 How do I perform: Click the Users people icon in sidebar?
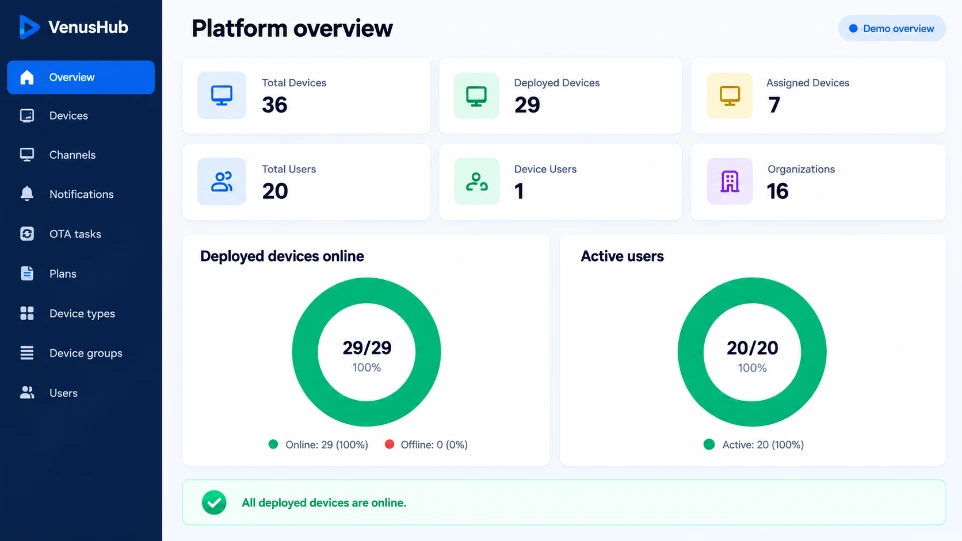(x=27, y=393)
